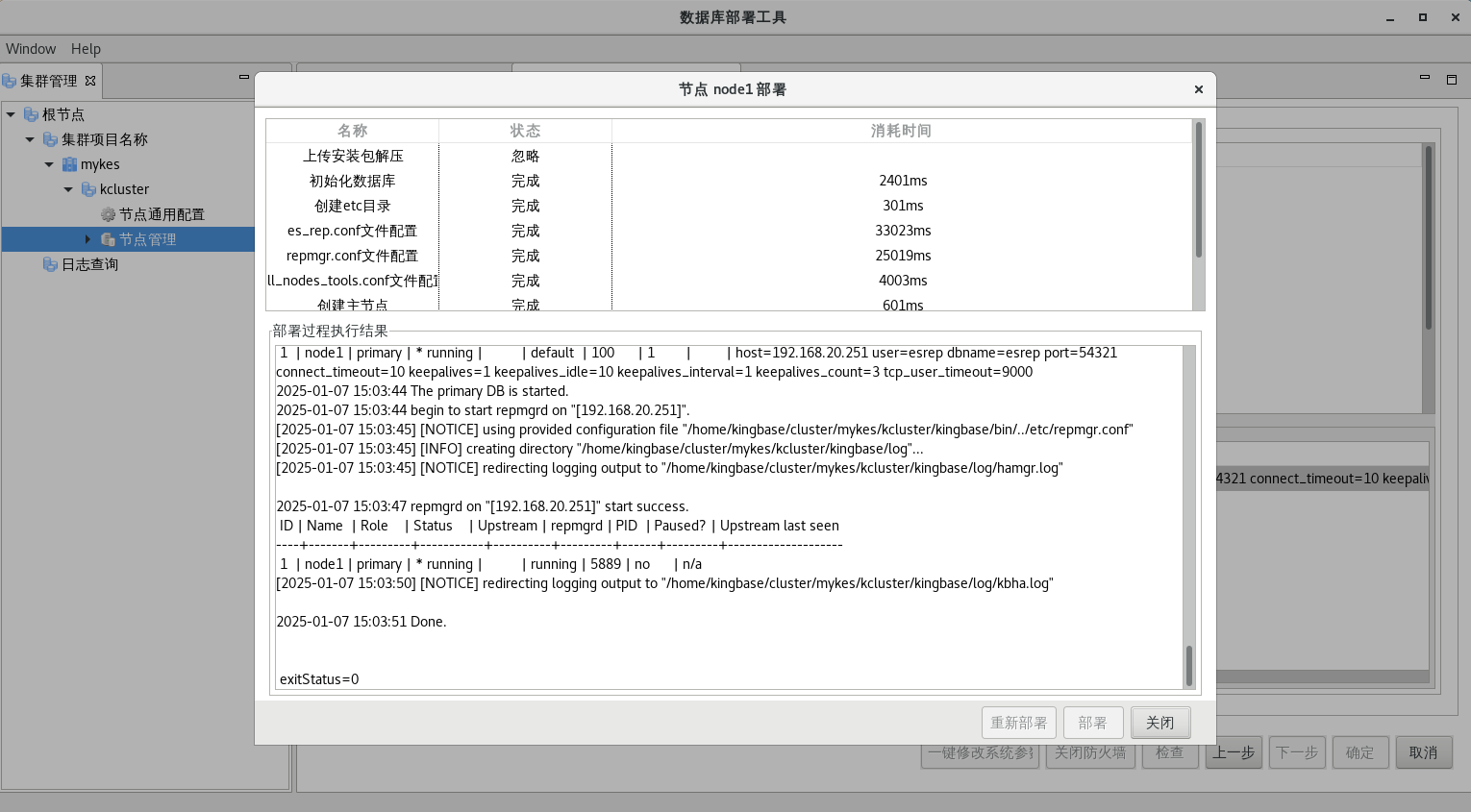
Task: Open the Window menu
Action: [x=31, y=48]
